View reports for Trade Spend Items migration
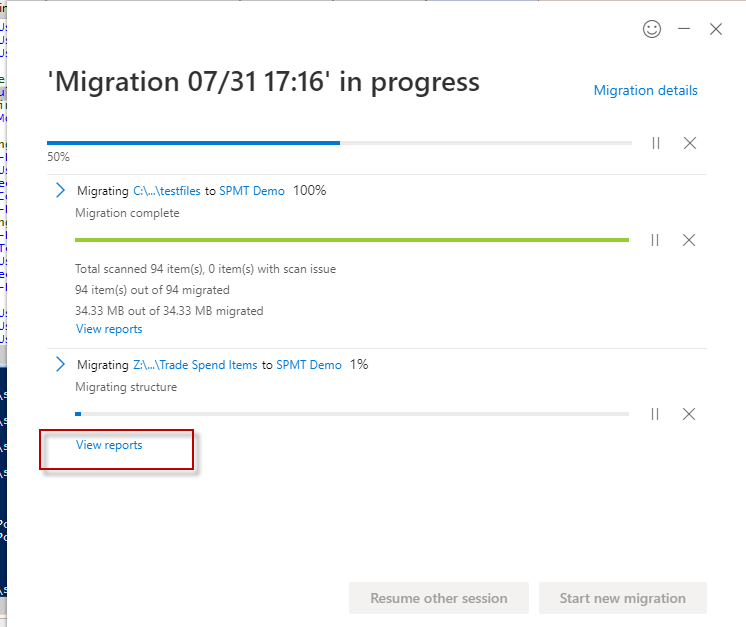This screenshot has height=627, width=746. tap(109, 445)
